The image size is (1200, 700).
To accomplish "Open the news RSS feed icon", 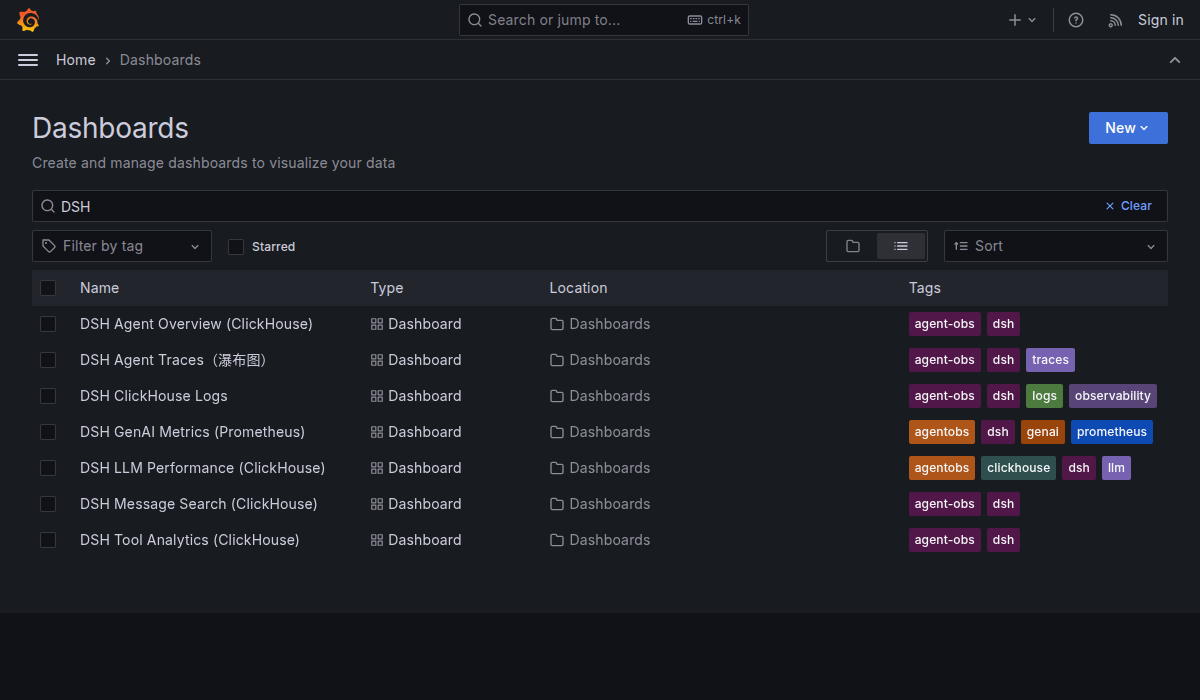I will pos(1115,20).
